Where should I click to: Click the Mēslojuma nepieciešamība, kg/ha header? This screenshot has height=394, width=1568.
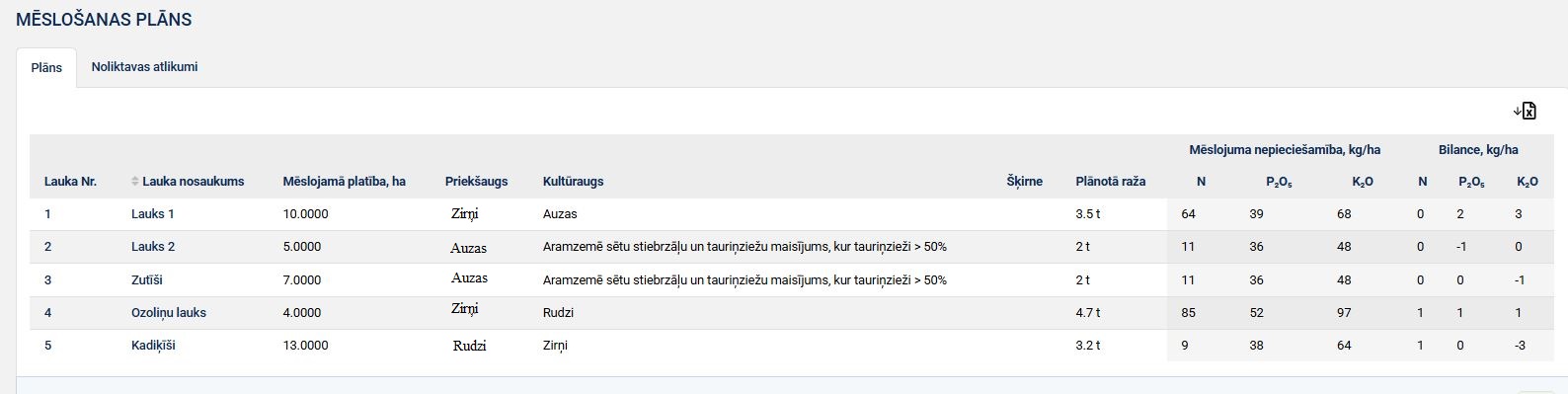click(1285, 149)
